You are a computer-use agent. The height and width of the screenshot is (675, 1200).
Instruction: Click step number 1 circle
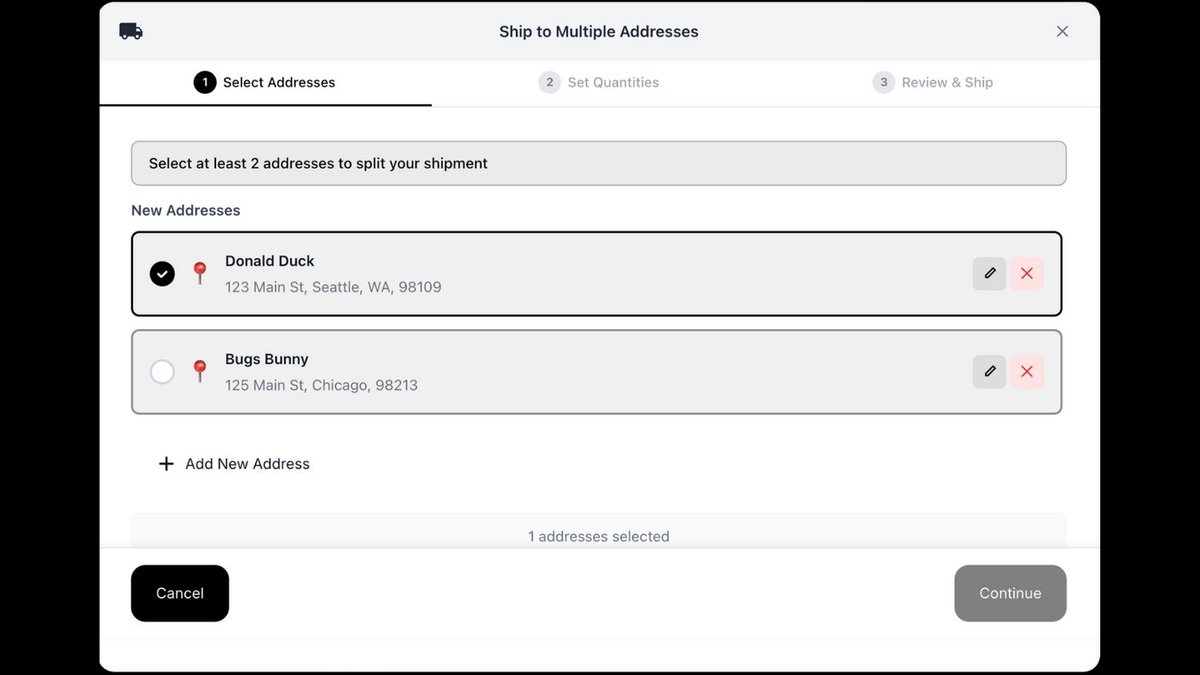205,82
